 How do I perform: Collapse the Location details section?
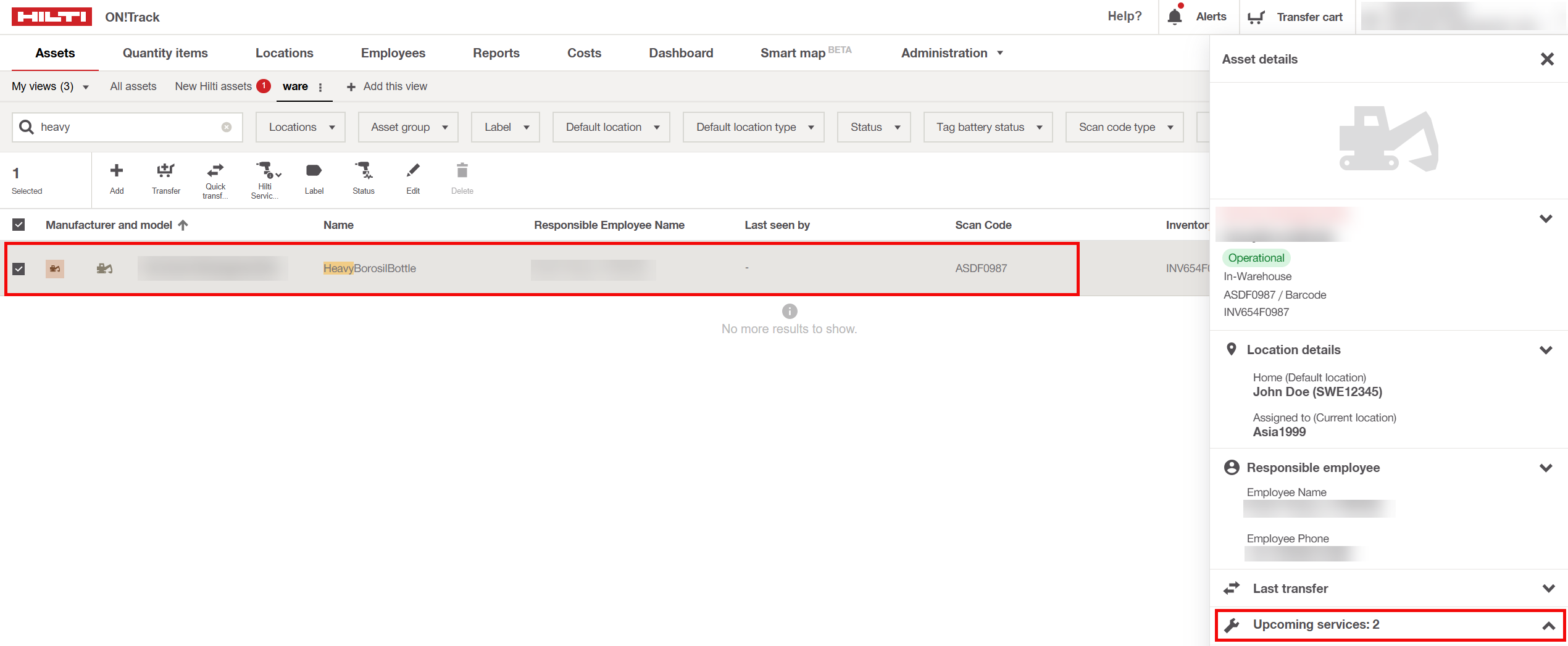[x=1546, y=350]
